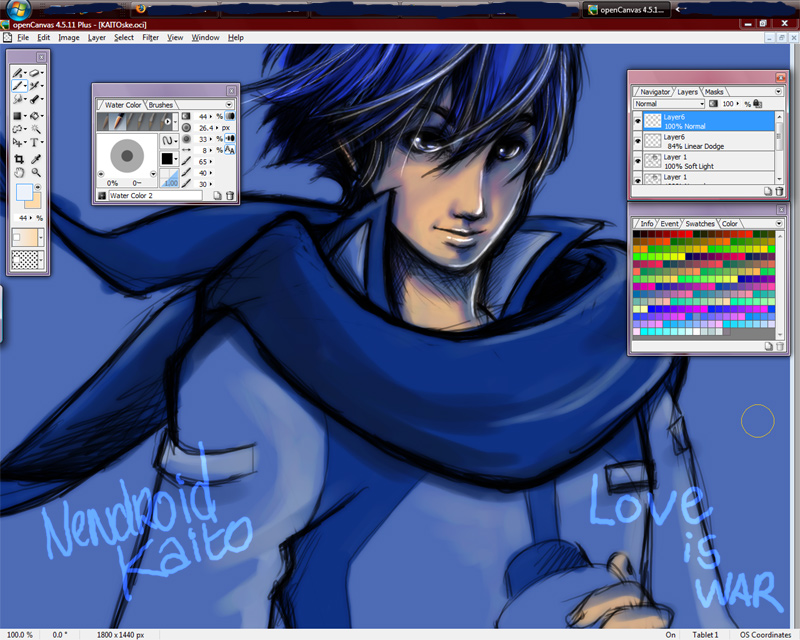This screenshot has height=640, width=800.
Task: Click Water Color 2 brush name field
Action: pyautogui.click(x=155, y=195)
